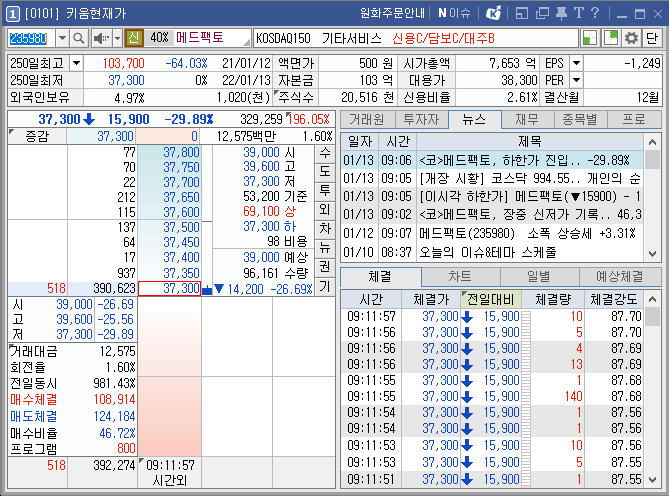Open the 250일최고 period dropdown
669x496 pixels.
tap(76, 64)
